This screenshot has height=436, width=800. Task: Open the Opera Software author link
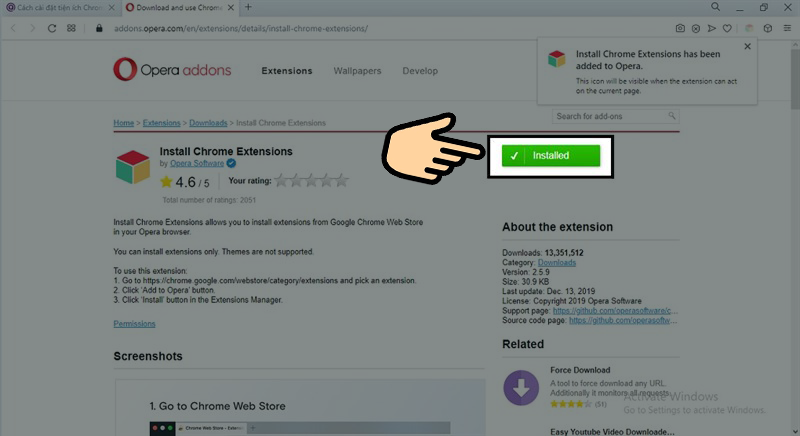click(197, 163)
